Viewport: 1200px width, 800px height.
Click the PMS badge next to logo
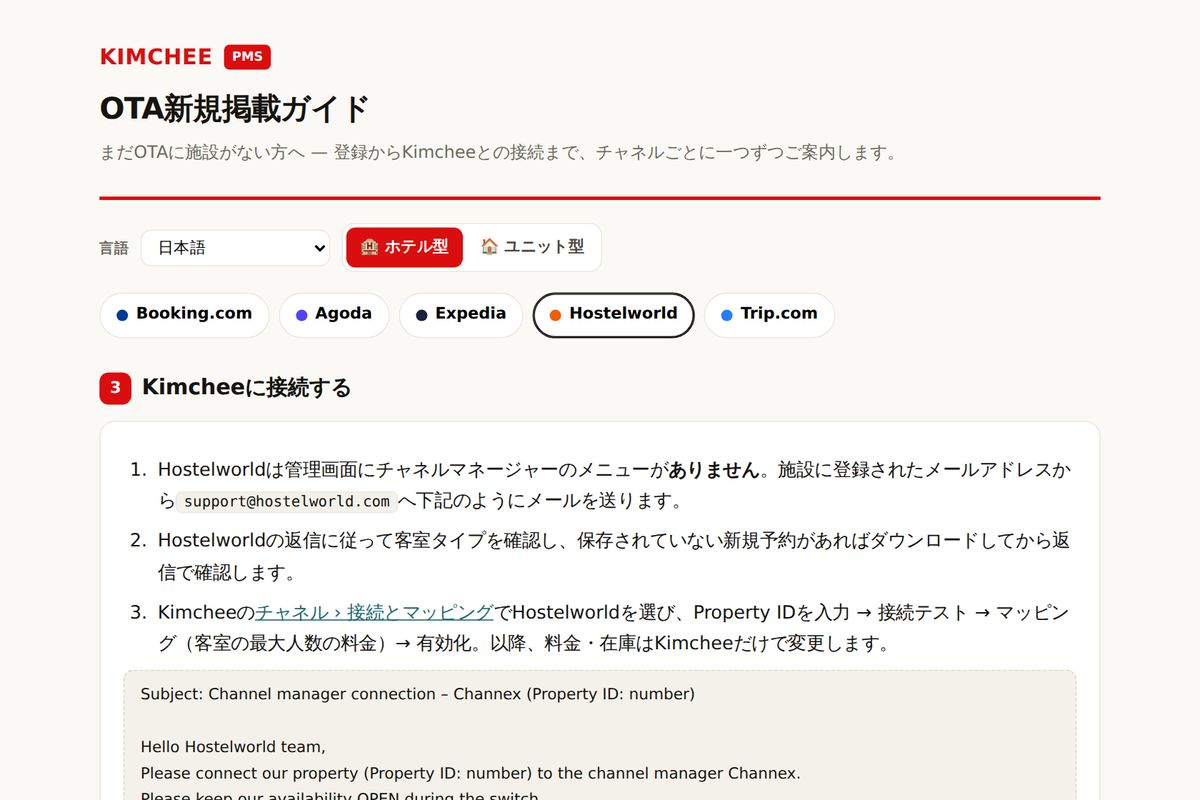click(x=247, y=57)
